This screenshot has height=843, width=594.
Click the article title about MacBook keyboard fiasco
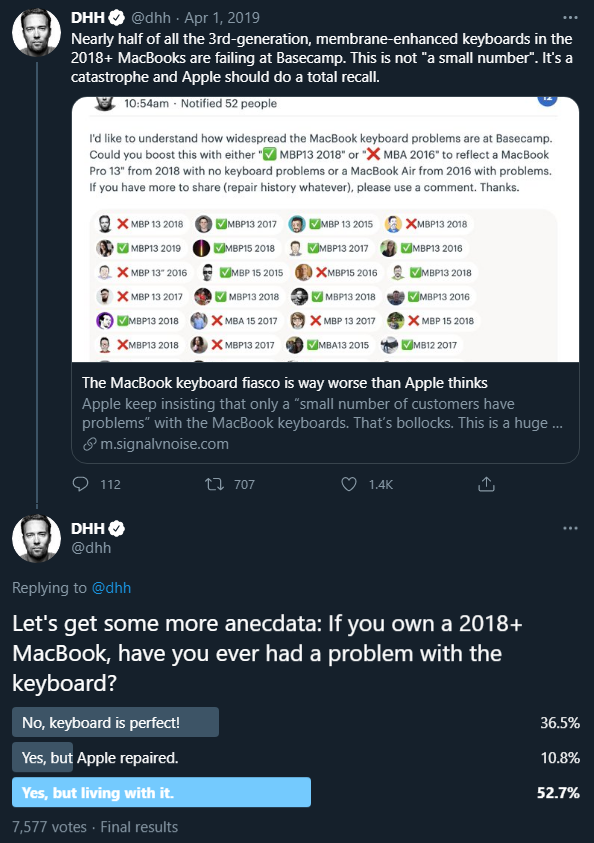click(x=284, y=383)
